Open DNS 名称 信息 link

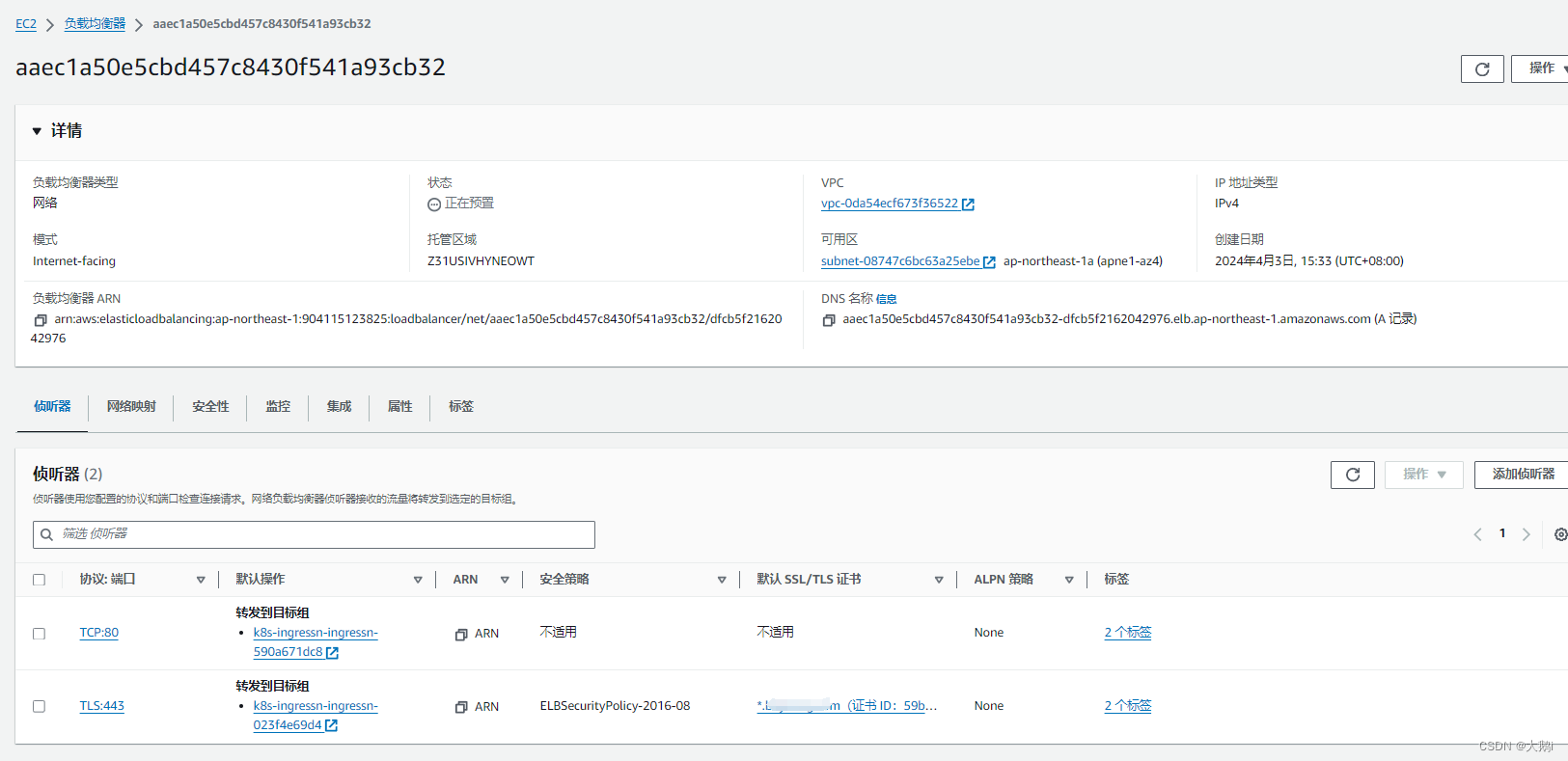point(887,300)
